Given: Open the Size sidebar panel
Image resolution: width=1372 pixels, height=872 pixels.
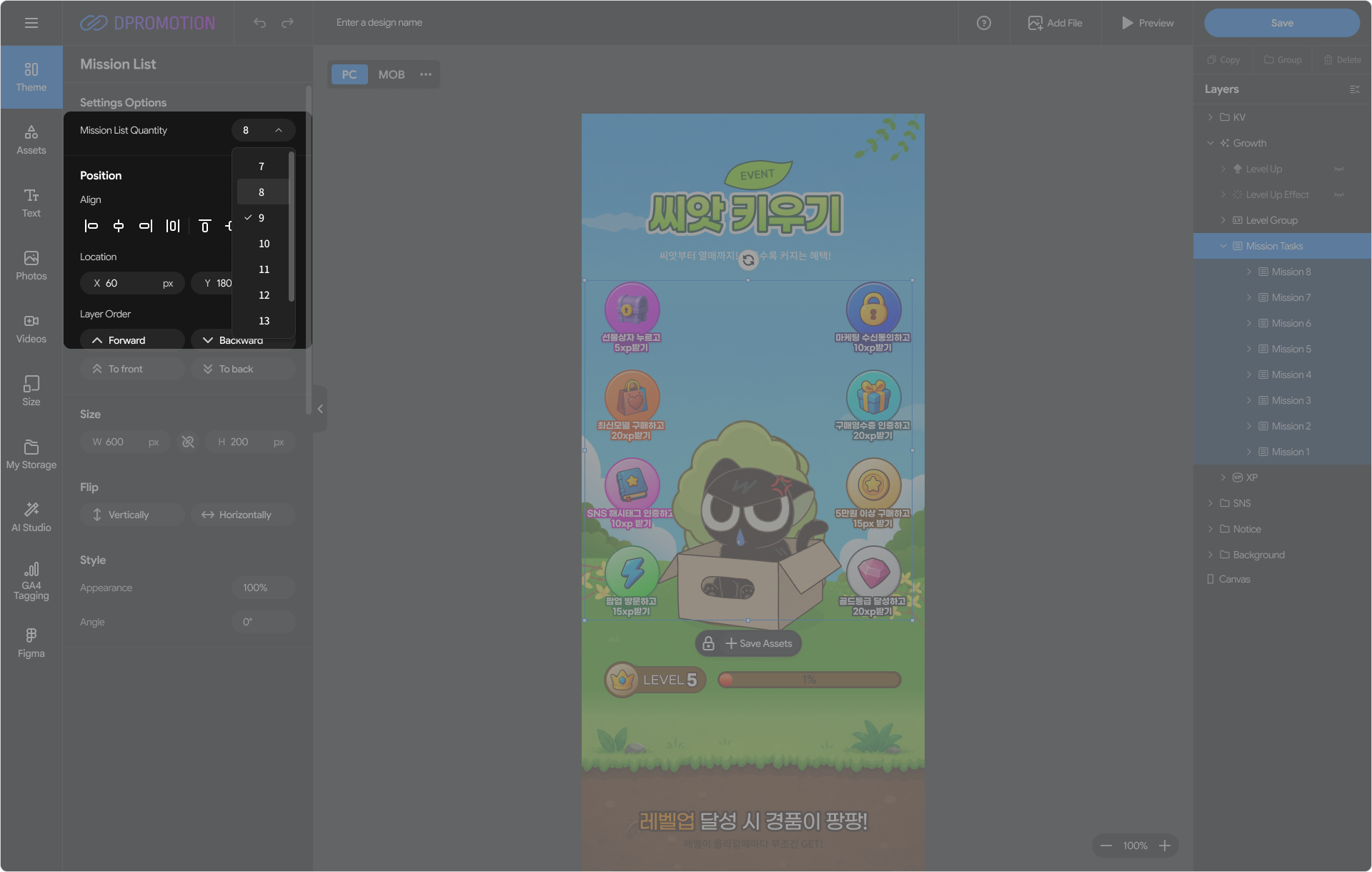Looking at the screenshot, I should [x=31, y=392].
